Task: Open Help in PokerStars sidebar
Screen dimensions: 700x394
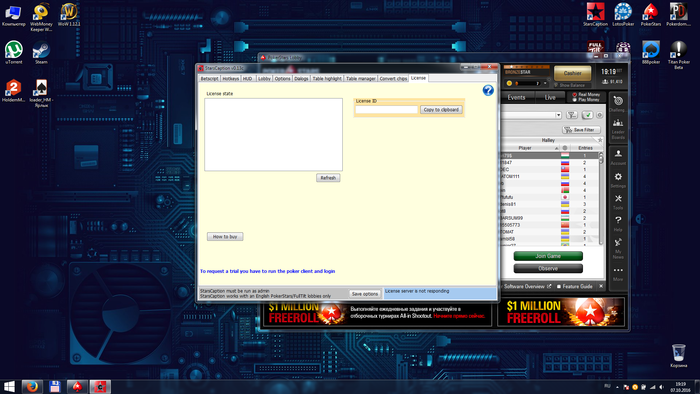Action: 618,224
